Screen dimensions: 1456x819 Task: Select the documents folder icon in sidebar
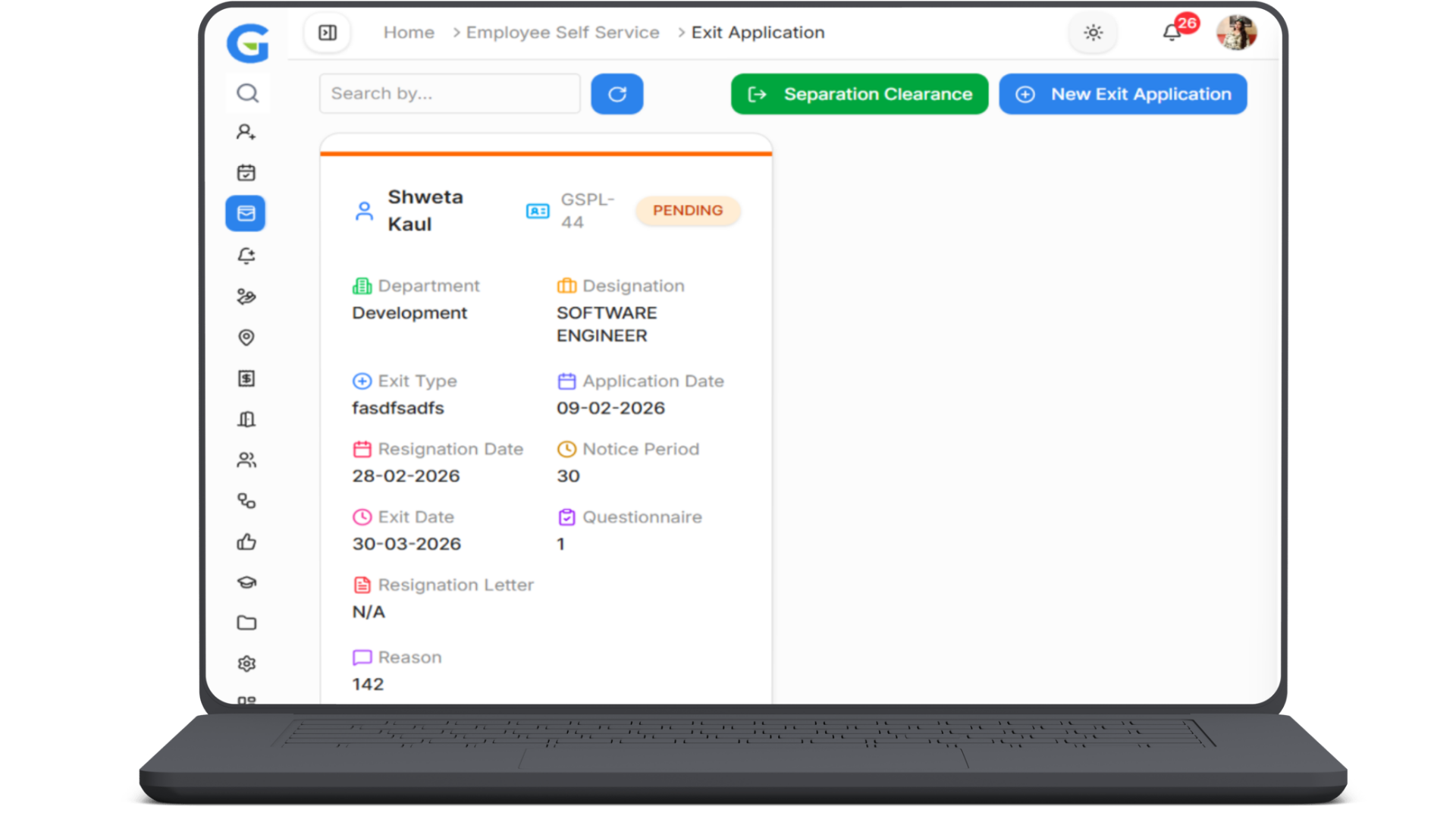[246, 623]
